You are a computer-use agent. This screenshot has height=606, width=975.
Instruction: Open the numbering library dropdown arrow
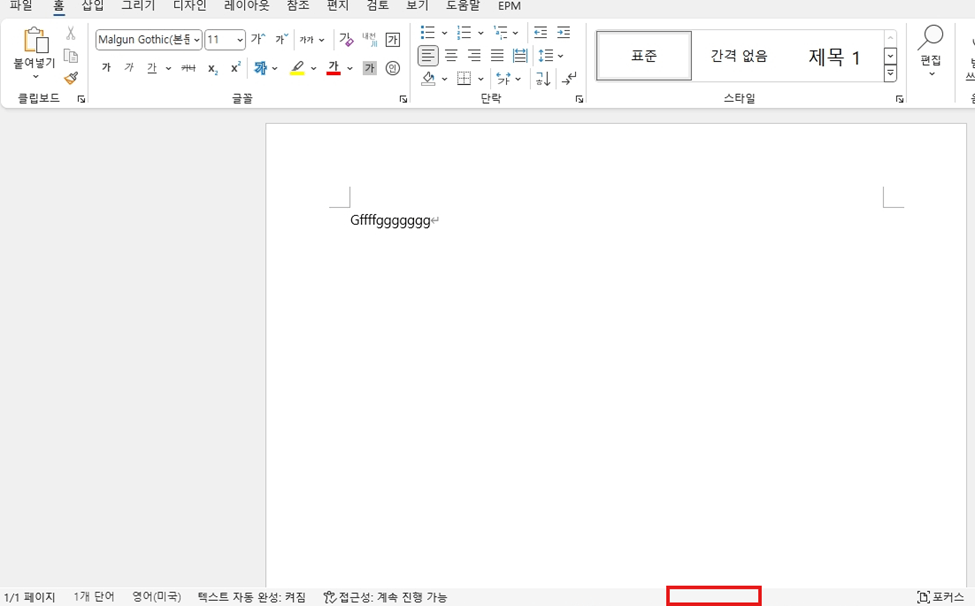tap(480, 33)
